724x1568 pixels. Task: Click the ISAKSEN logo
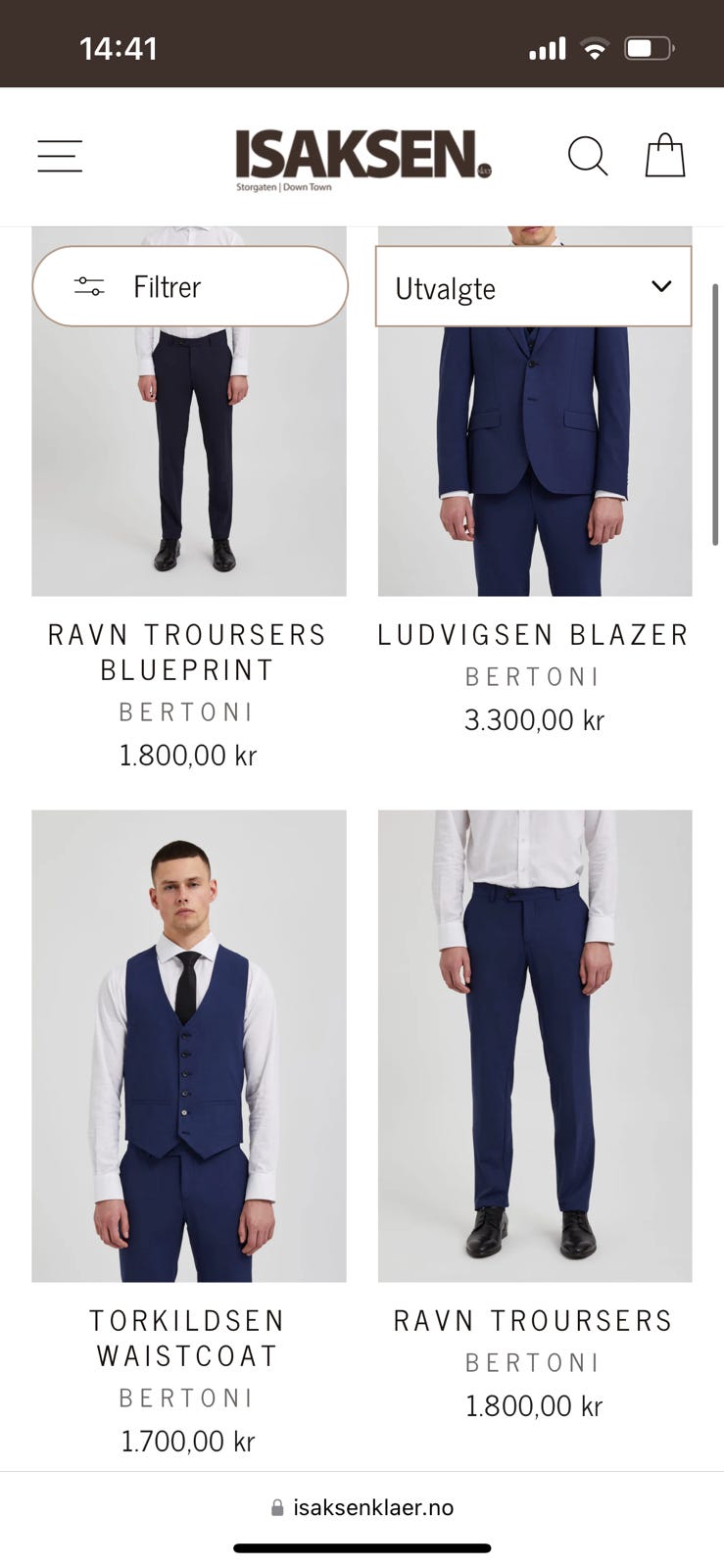pyautogui.click(x=362, y=159)
